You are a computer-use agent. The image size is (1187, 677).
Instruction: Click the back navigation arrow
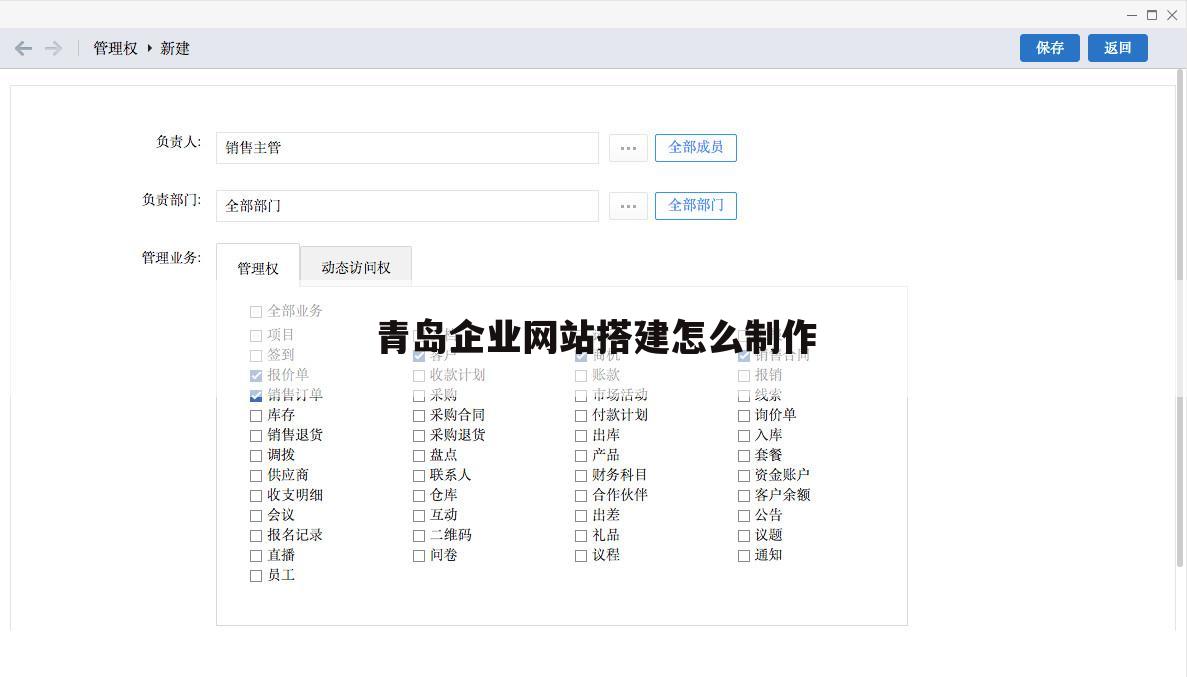click(x=23, y=48)
